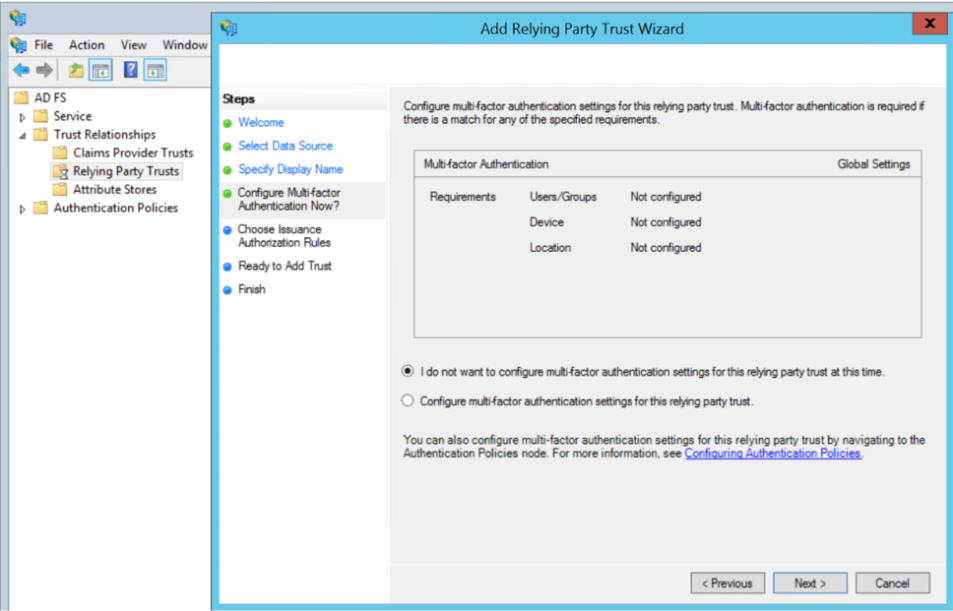The height and width of the screenshot is (611, 953).
Task: Toggle the Show/Hide Console Tree icon
Action: [x=101, y=70]
